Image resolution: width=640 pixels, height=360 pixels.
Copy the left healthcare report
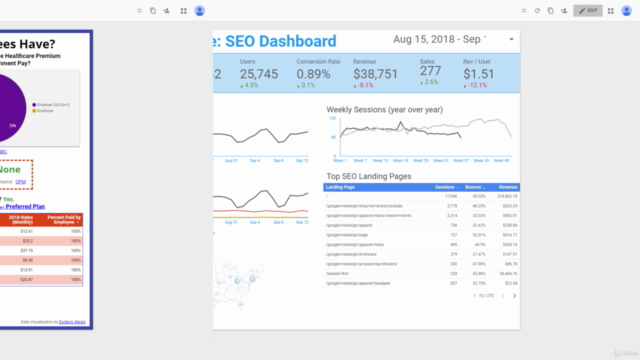(x=153, y=11)
